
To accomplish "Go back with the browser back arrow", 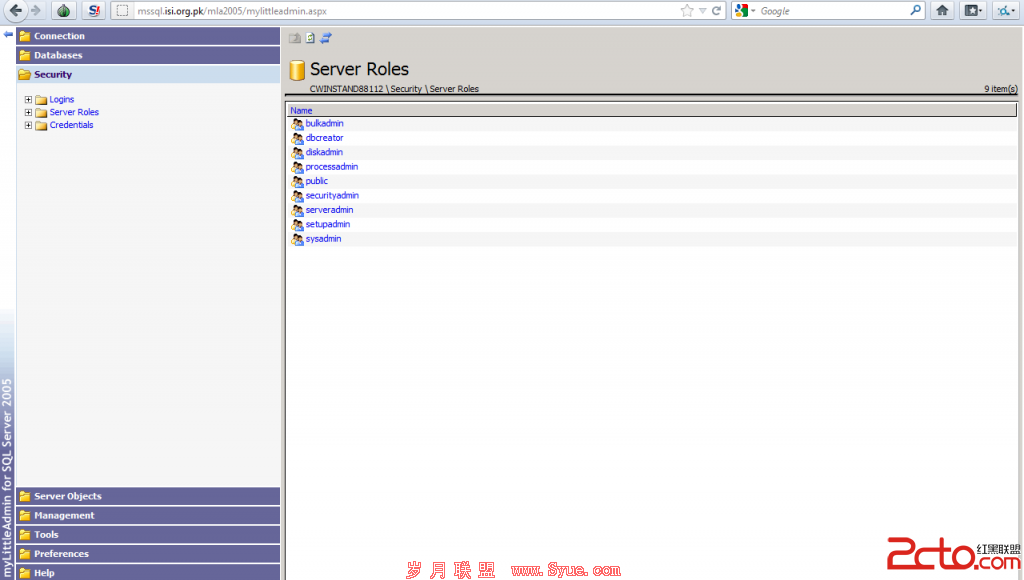I will pyautogui.click(x=16, y=10).
